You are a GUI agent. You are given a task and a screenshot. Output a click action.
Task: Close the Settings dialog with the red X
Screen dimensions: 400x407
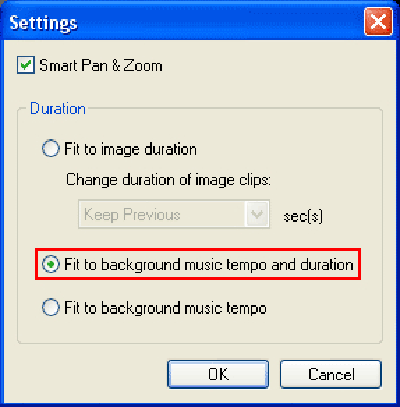[378, 22]
